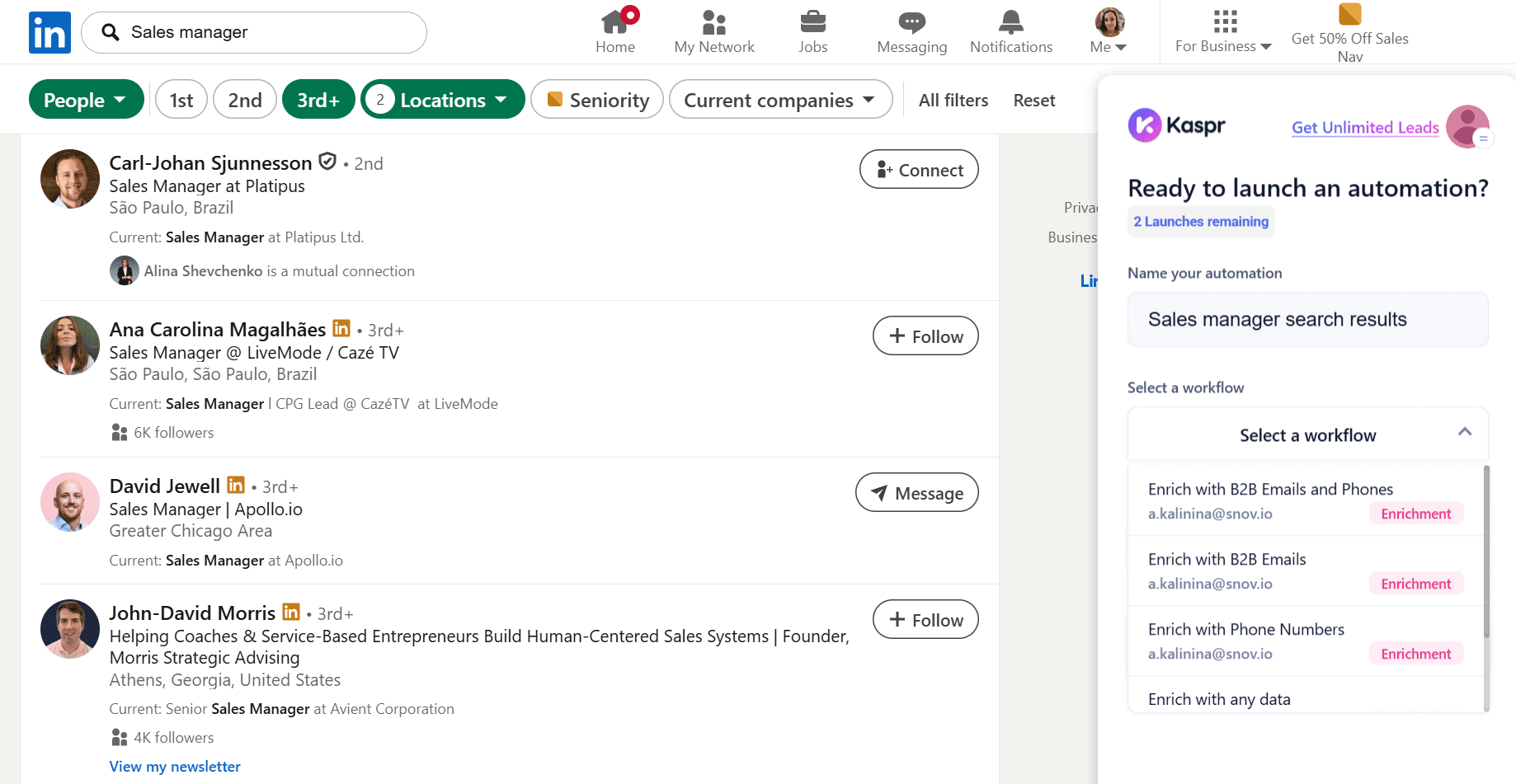Open Current companies filter dropdown
1516x784 pixels.
779,100
